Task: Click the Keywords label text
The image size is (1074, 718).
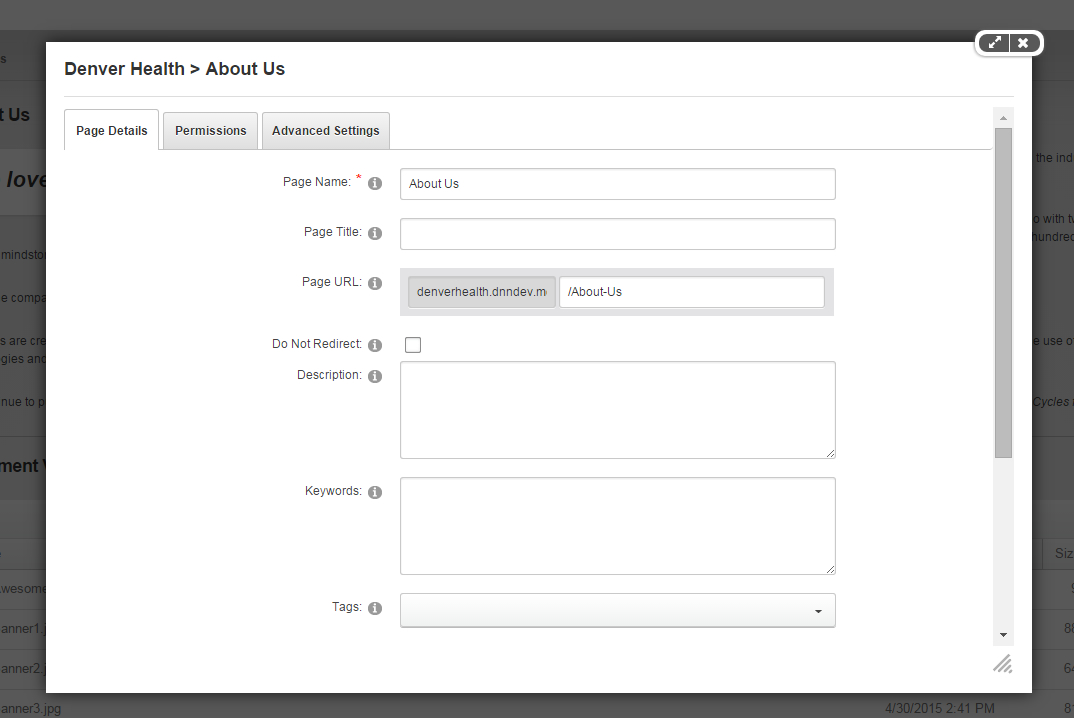Action: click(x=333, y=491)
